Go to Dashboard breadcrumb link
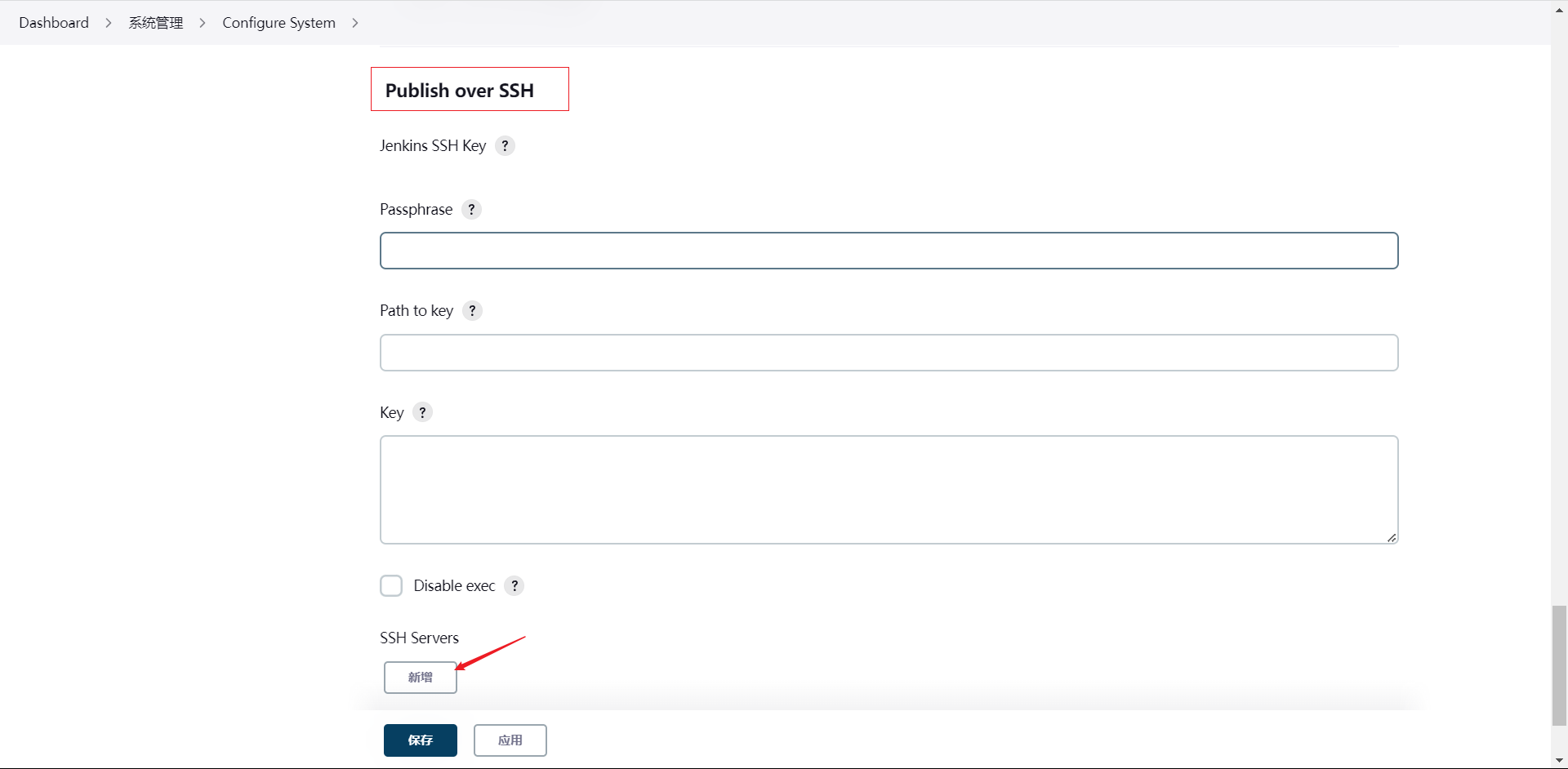Screen dimensions: 1568x769 pos(54,23)
